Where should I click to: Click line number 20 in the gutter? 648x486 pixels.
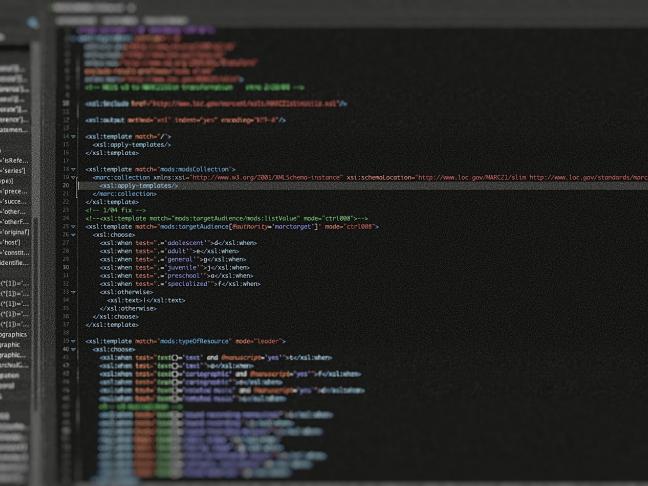(x=65, y=185)
